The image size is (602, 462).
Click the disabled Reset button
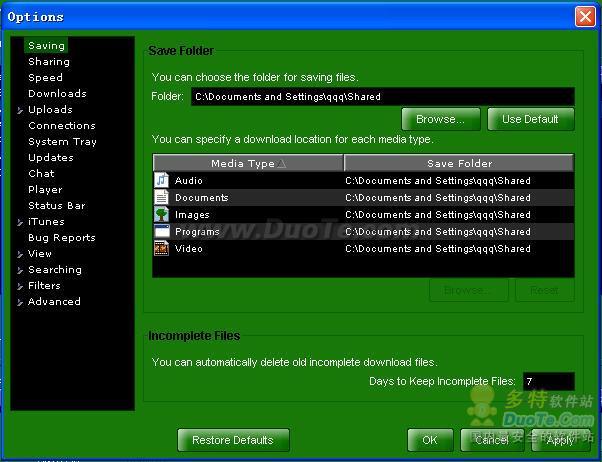545,290
